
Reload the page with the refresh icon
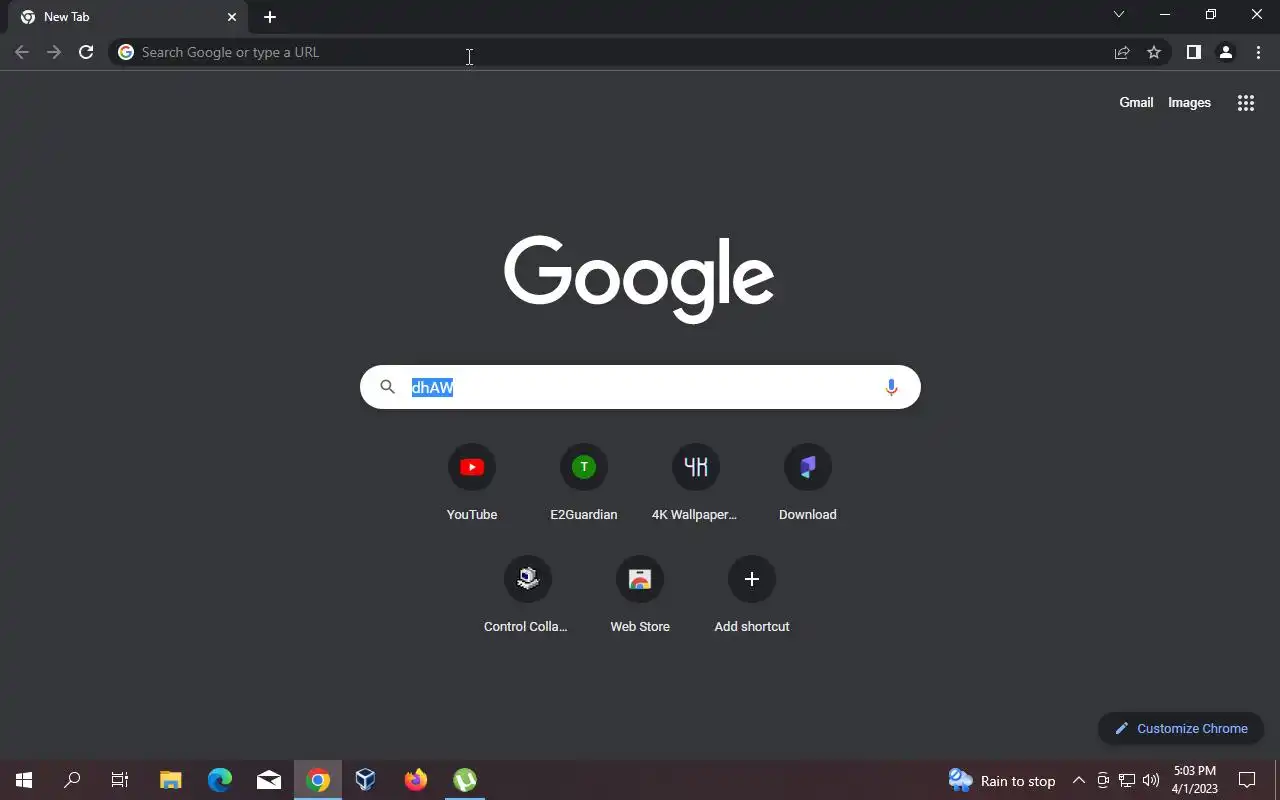click(86, 52)
